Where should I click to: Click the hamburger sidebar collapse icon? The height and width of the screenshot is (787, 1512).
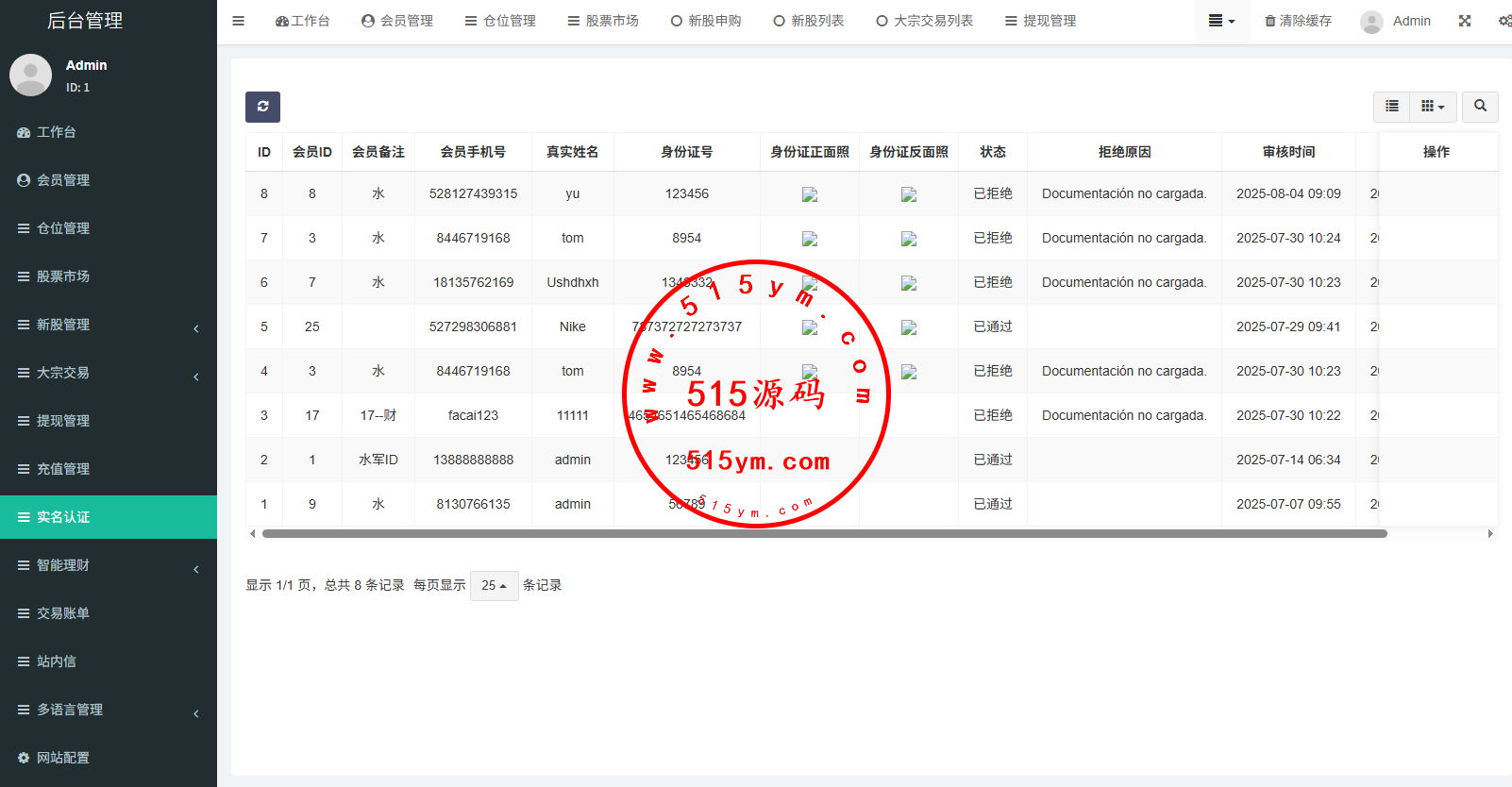(x=239, y=21)
